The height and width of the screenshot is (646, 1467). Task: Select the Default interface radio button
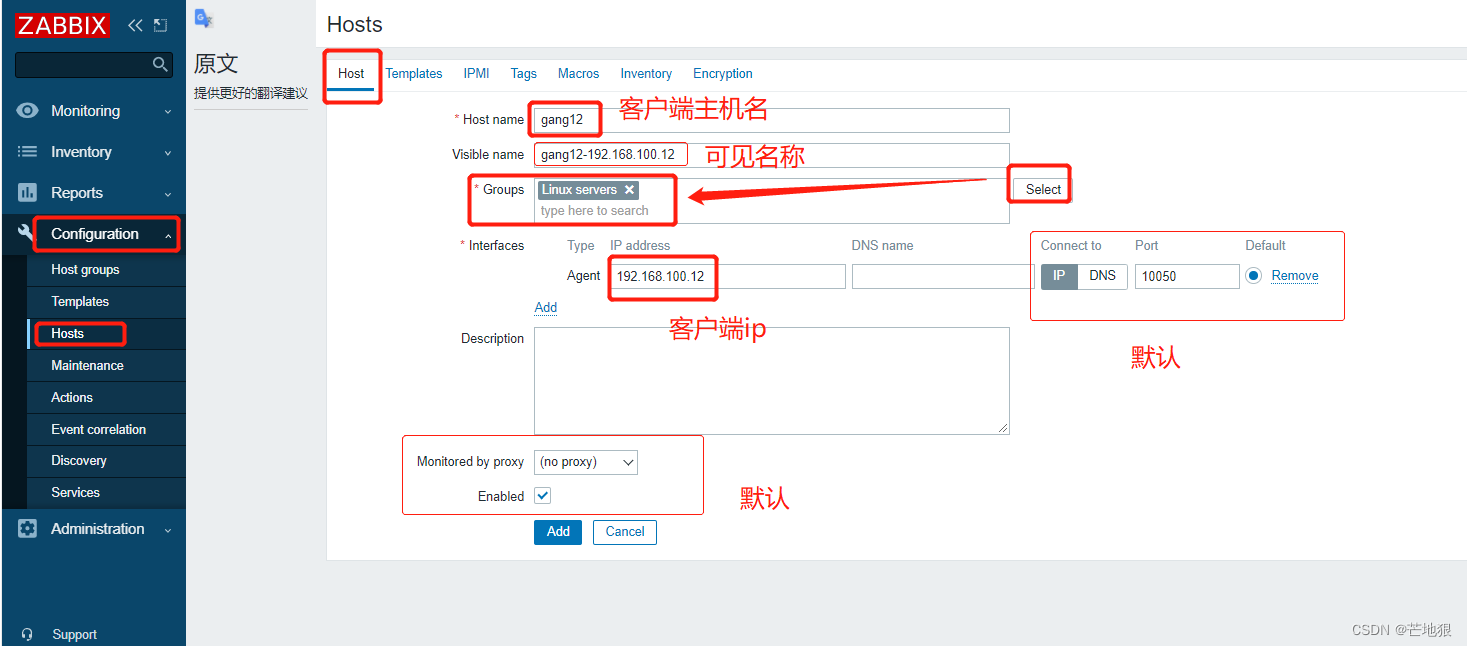(1254, 276)
